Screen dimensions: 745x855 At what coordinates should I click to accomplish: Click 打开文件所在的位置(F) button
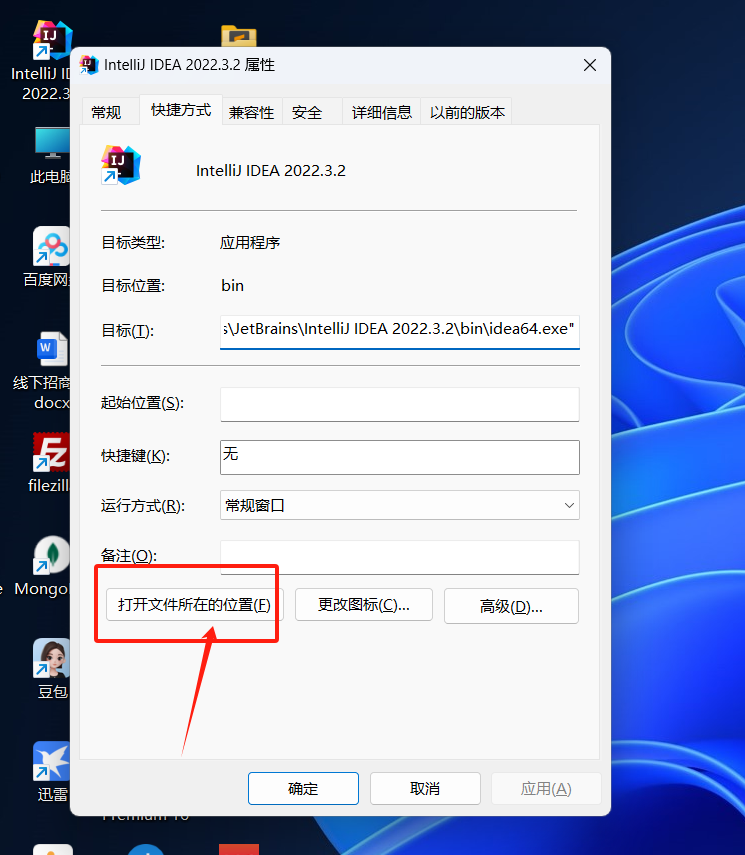[x=194, y=605]
